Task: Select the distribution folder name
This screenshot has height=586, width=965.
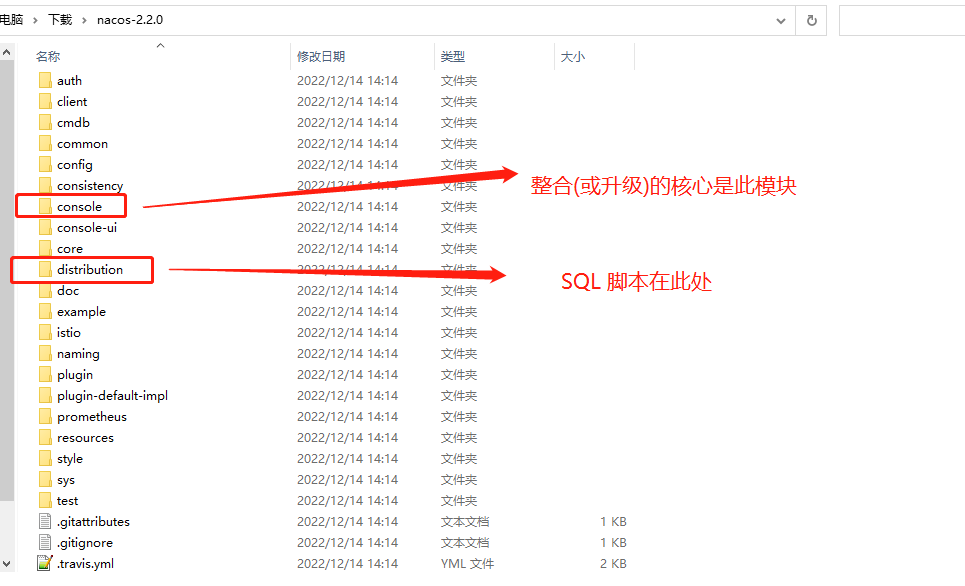Action: click(x=90, y=270)
